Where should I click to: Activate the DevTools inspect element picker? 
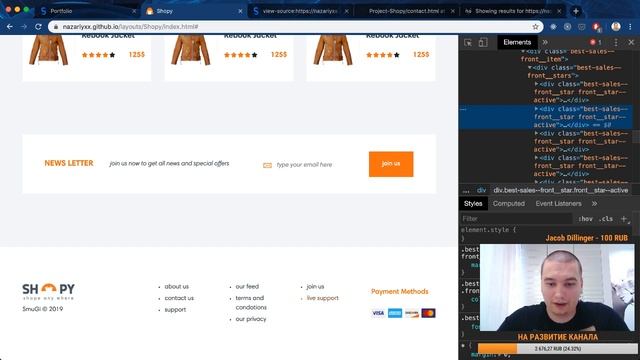pyautogui.click(x=468, y=42)
